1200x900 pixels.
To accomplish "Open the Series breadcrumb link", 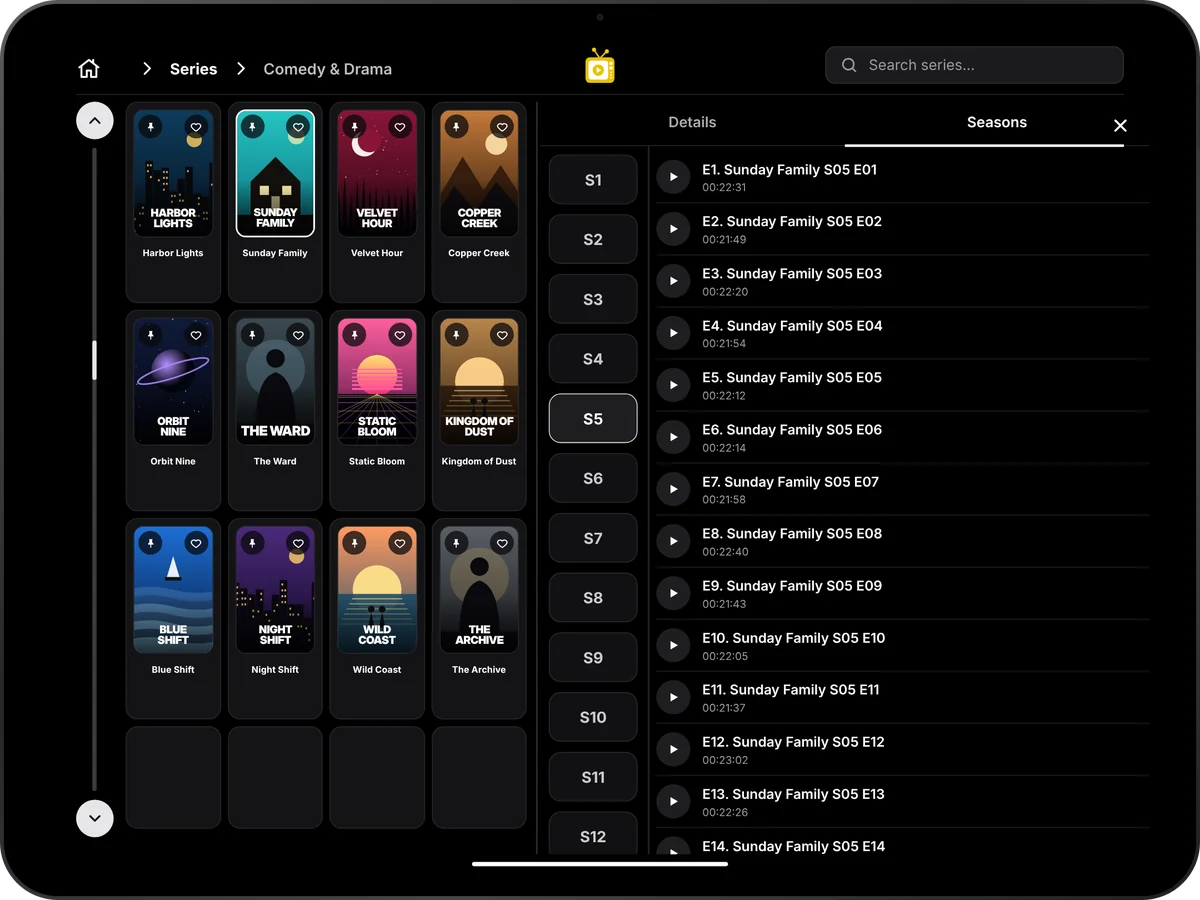I will click(194, 69).
